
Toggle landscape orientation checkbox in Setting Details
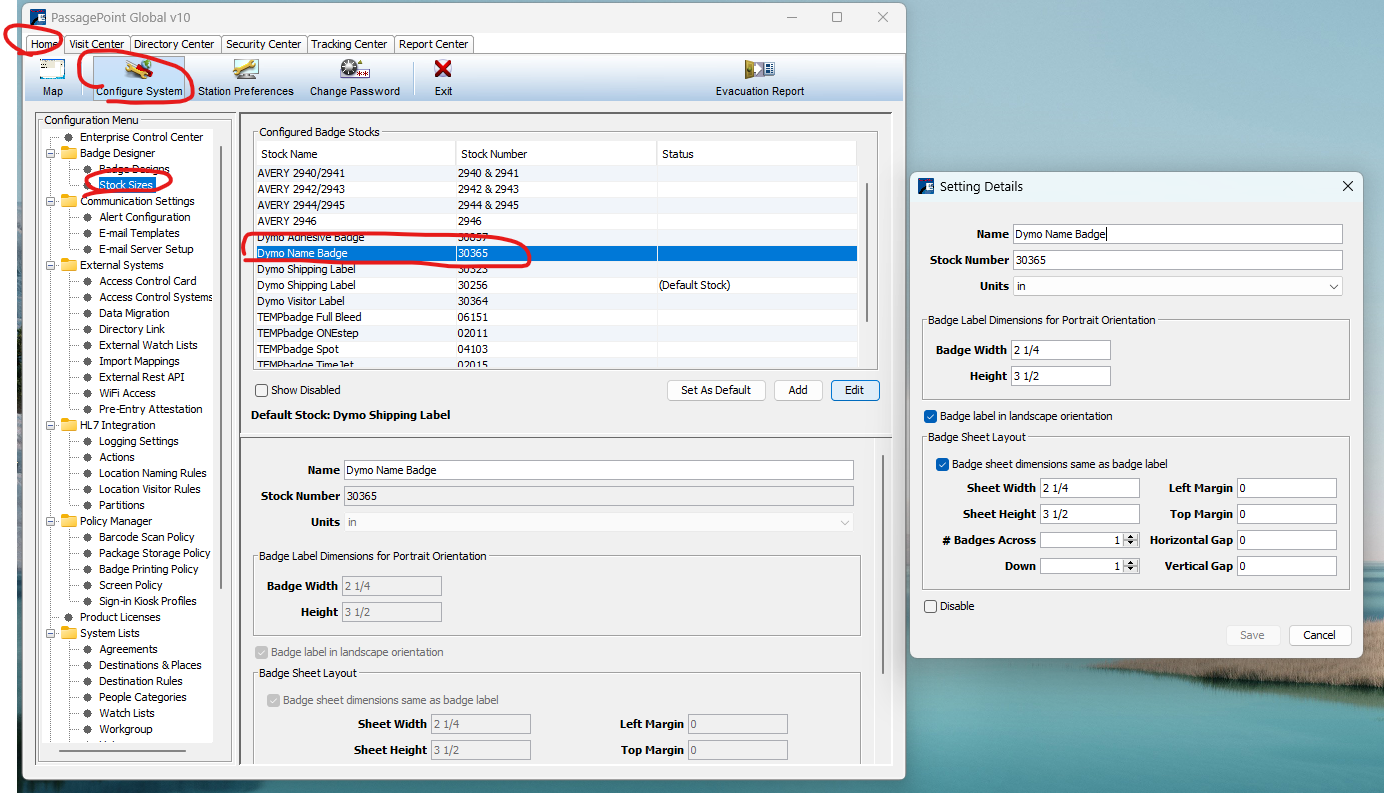tap(931, 416)
